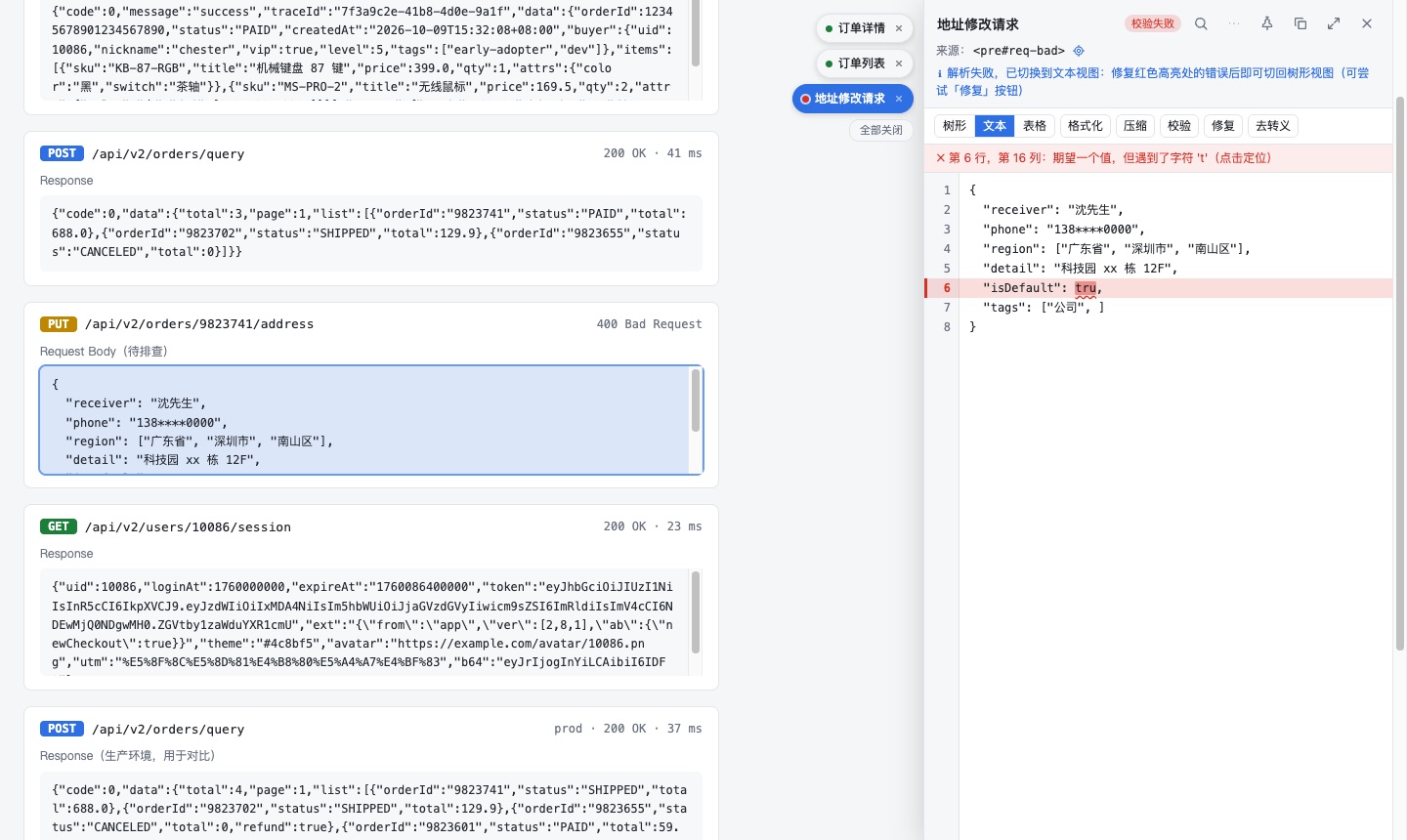Pin the 地址修改请求 panel
The width and height of the screenshot is (1407, 840).
[x=1267, y=23]
